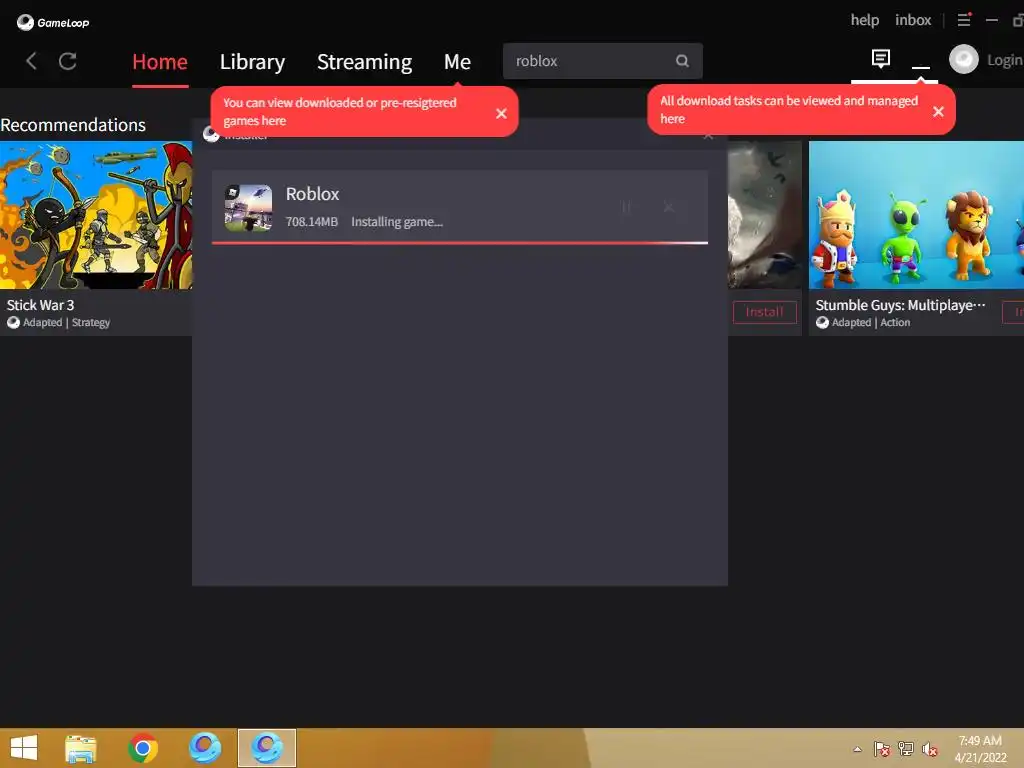Open help in the title bar
Viewport: 1024px width, 768px height.
coord(865,20)
